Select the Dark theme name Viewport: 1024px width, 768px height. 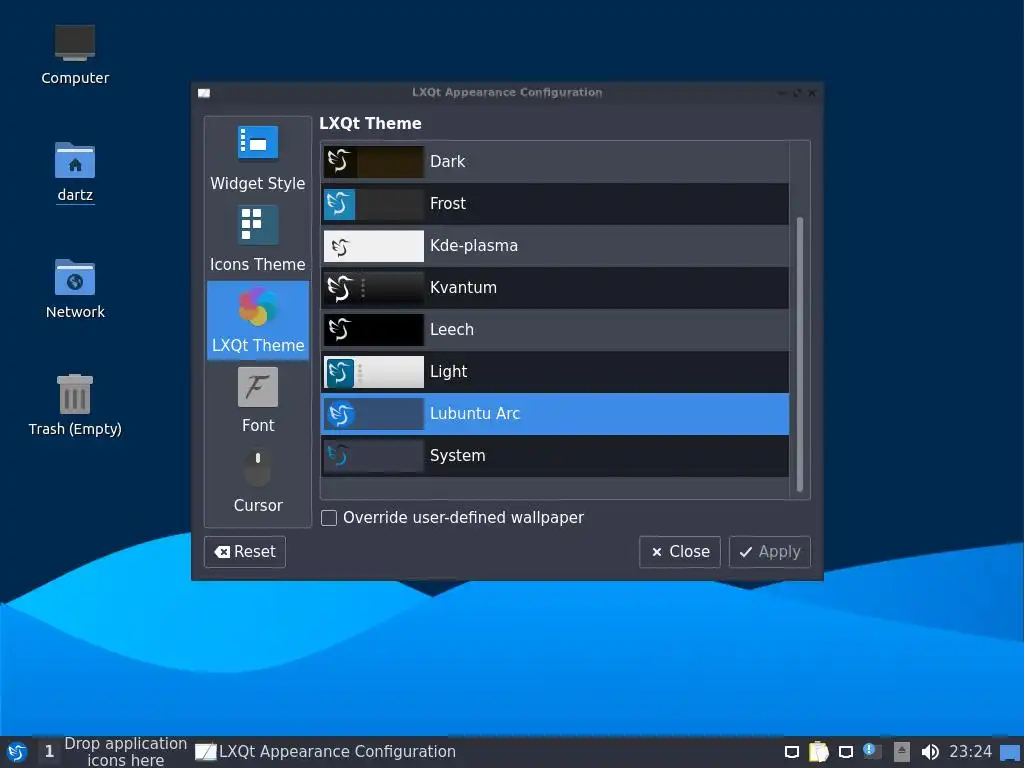coord(447,161)
